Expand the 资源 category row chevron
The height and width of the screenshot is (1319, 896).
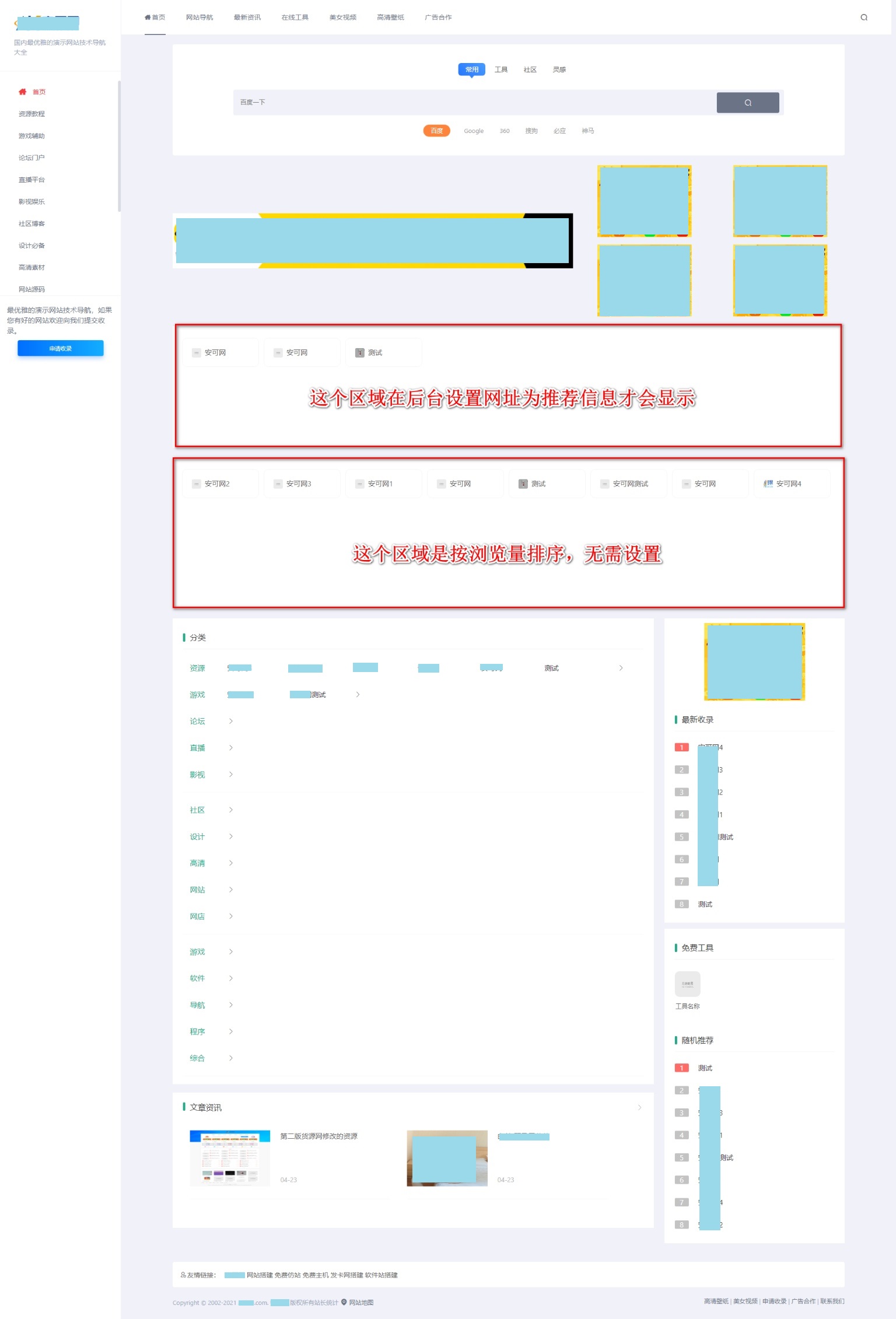[x=621, y=668]
